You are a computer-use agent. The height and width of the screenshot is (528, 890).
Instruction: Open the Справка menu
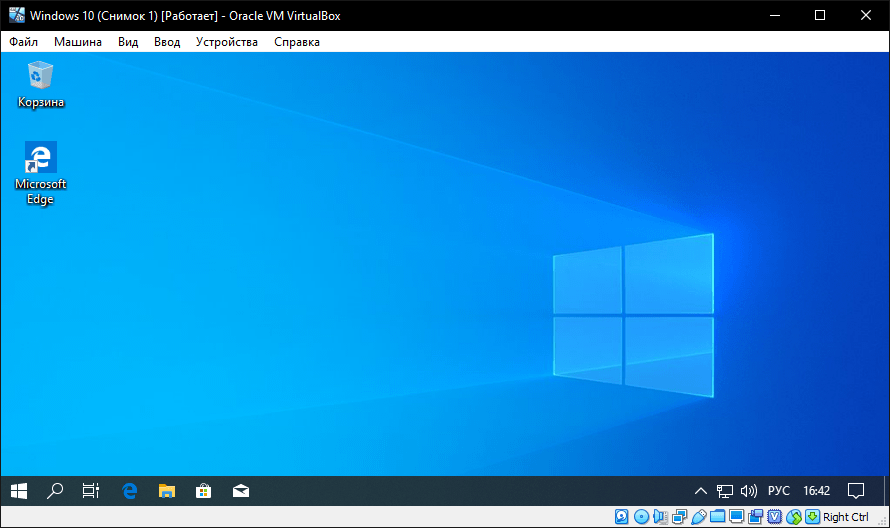pos(297,42)
